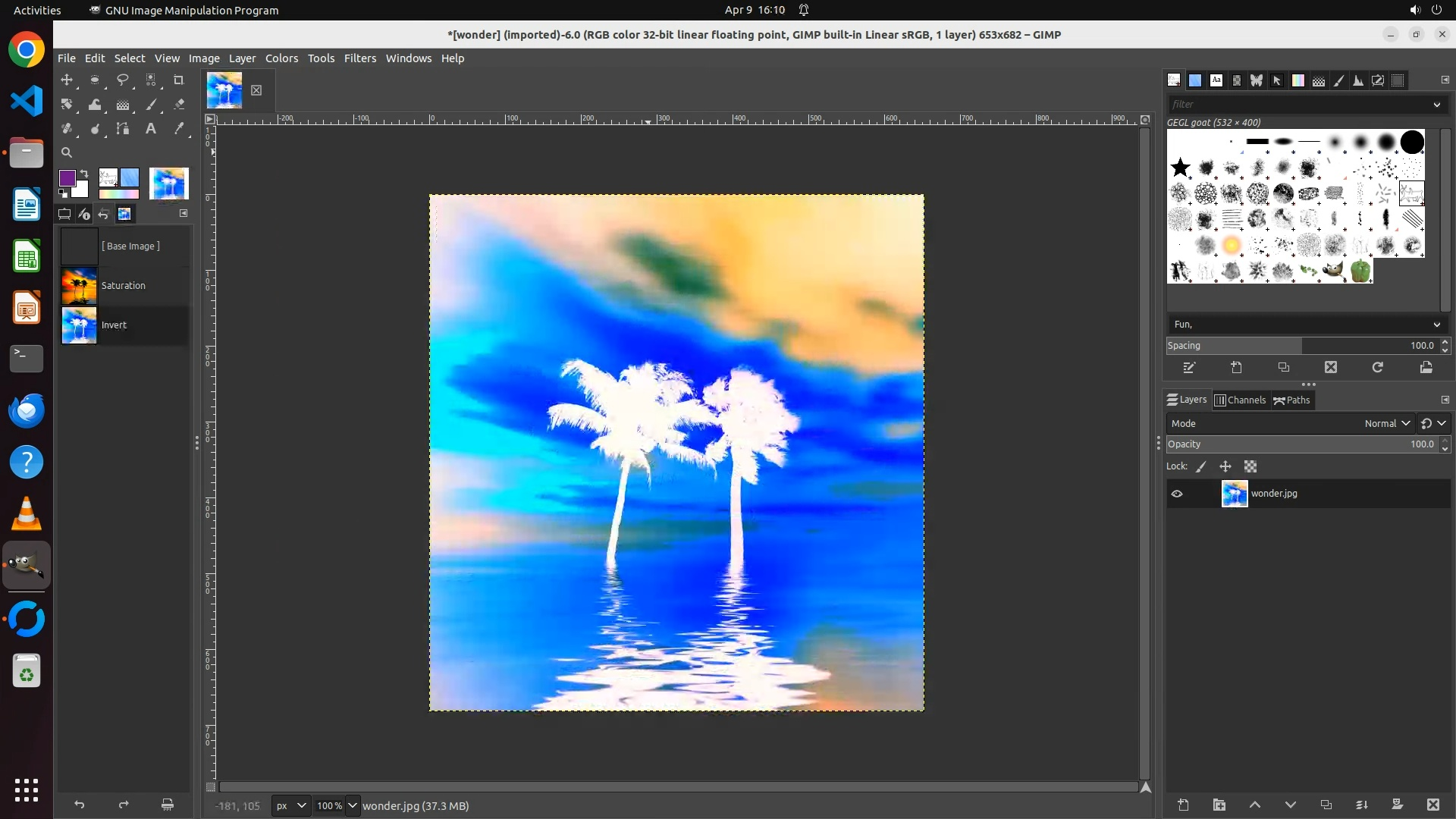This screenshot has height=819, width=1456.
Task: Select the Saturation step in undo history
Action: [x=123, y=286]
